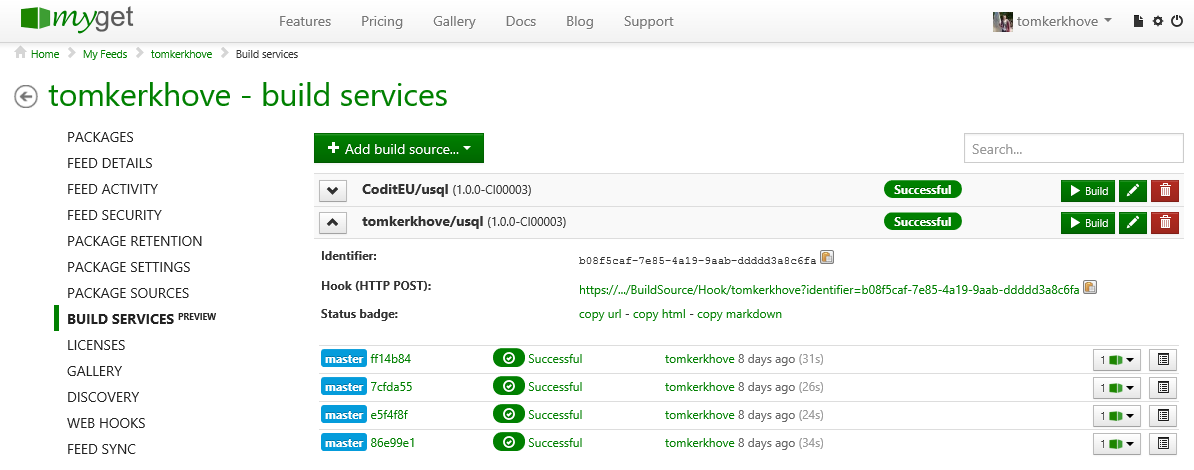Open packages dropdown for build ff14b84

tap(1117, 360)
